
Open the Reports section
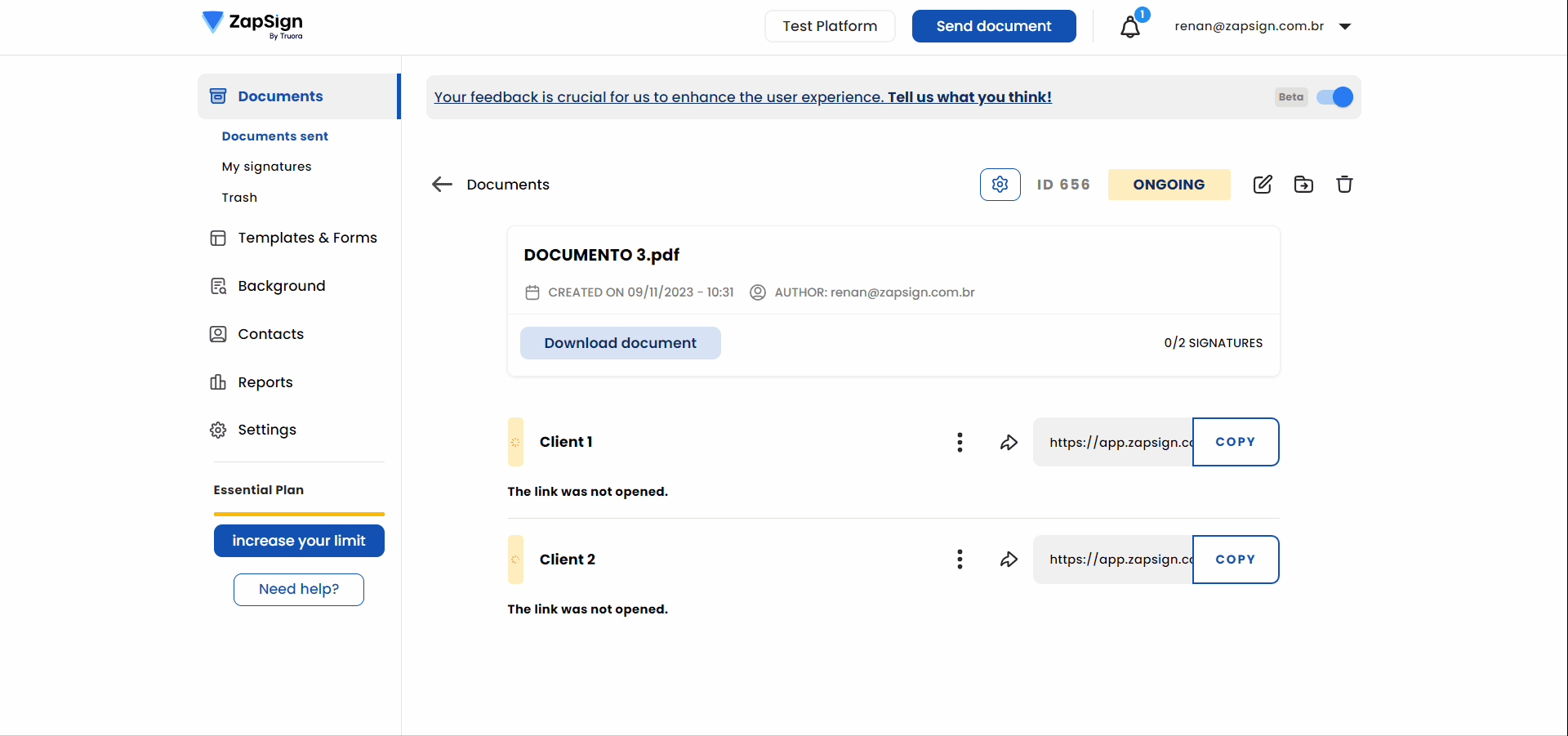(265, 382)
